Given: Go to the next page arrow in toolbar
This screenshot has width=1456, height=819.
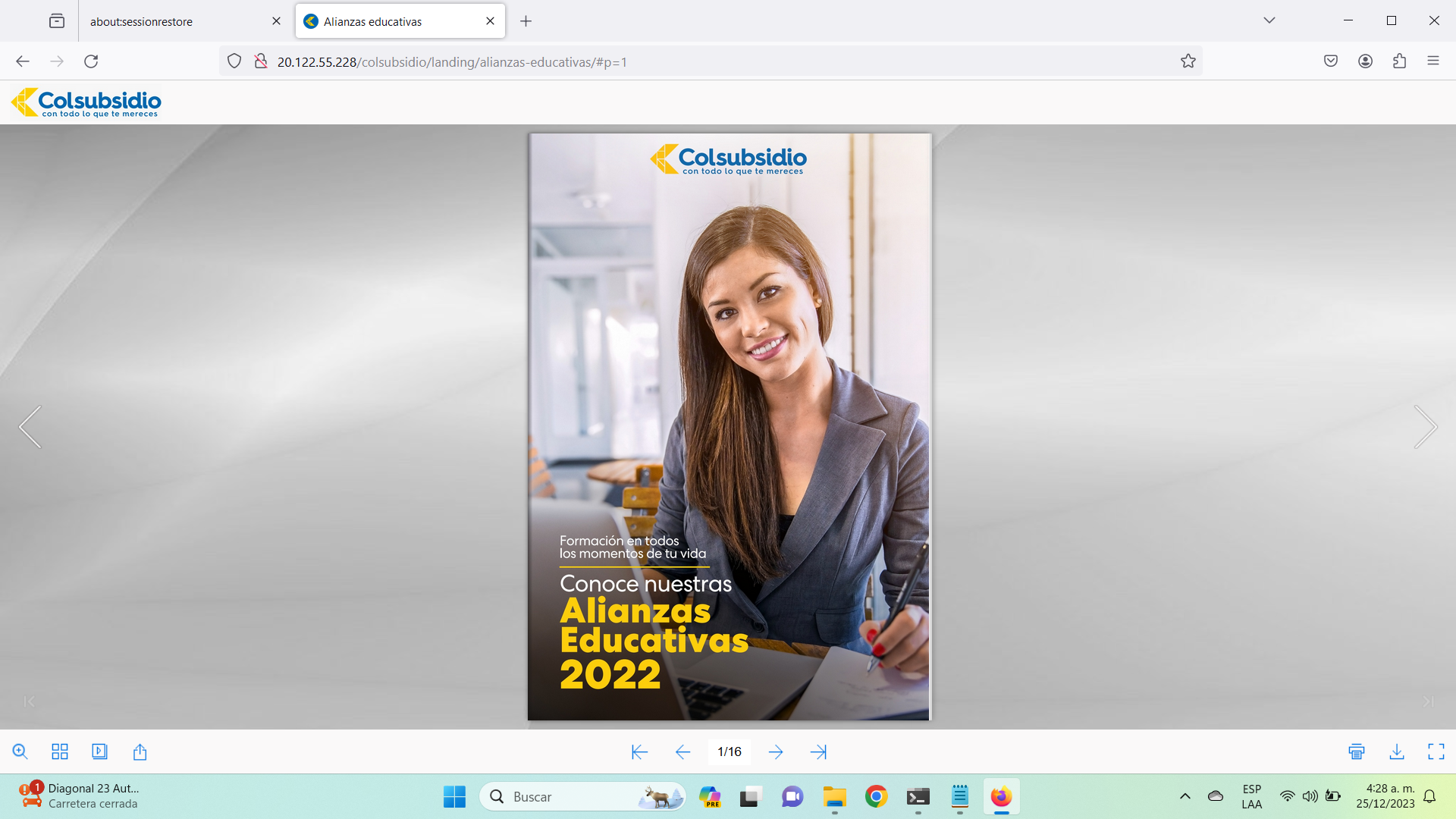Looking at the screenshot, I should click(776, 752).
